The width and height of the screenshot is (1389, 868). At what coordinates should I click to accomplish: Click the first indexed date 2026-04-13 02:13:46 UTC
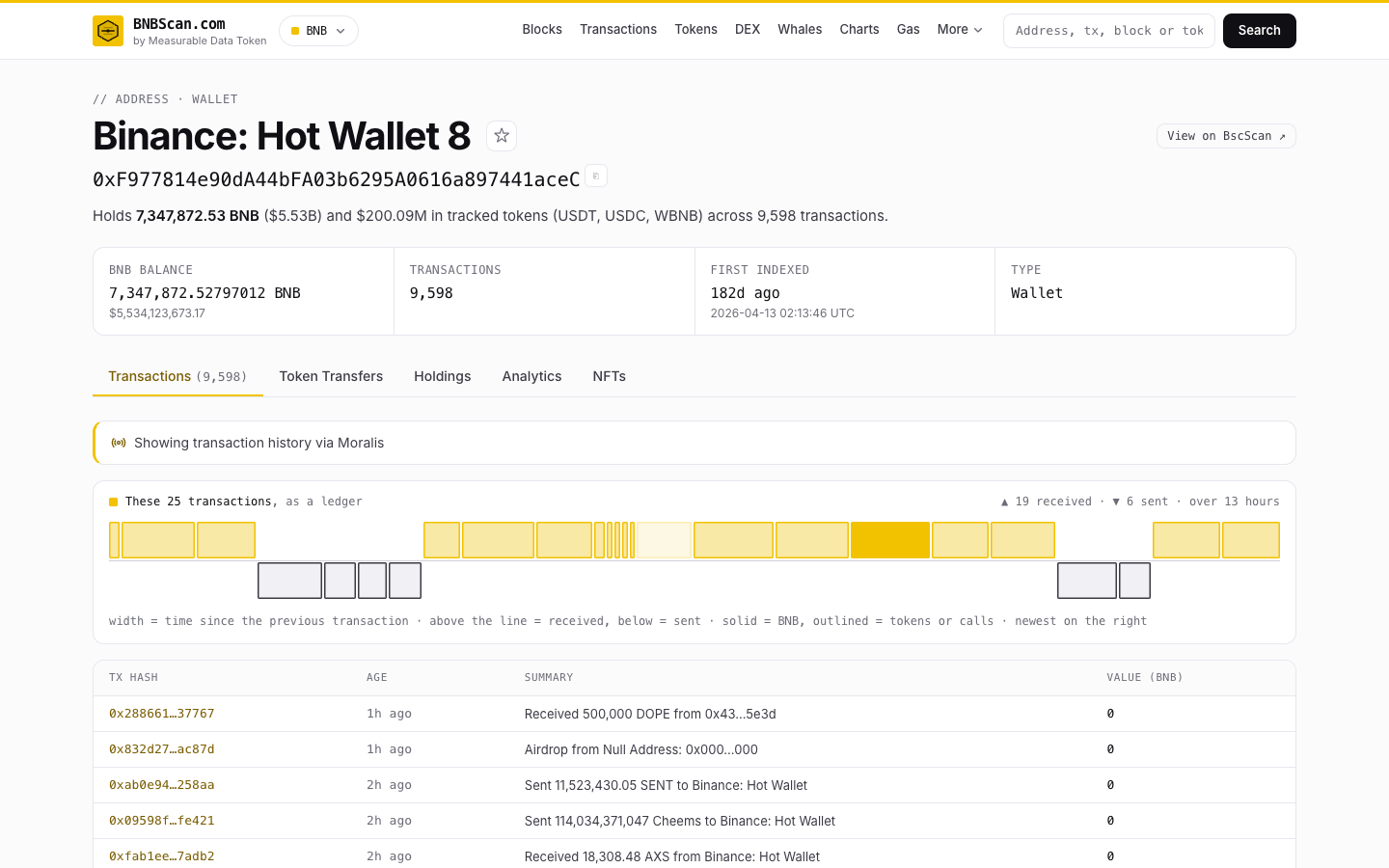point(782,313)
